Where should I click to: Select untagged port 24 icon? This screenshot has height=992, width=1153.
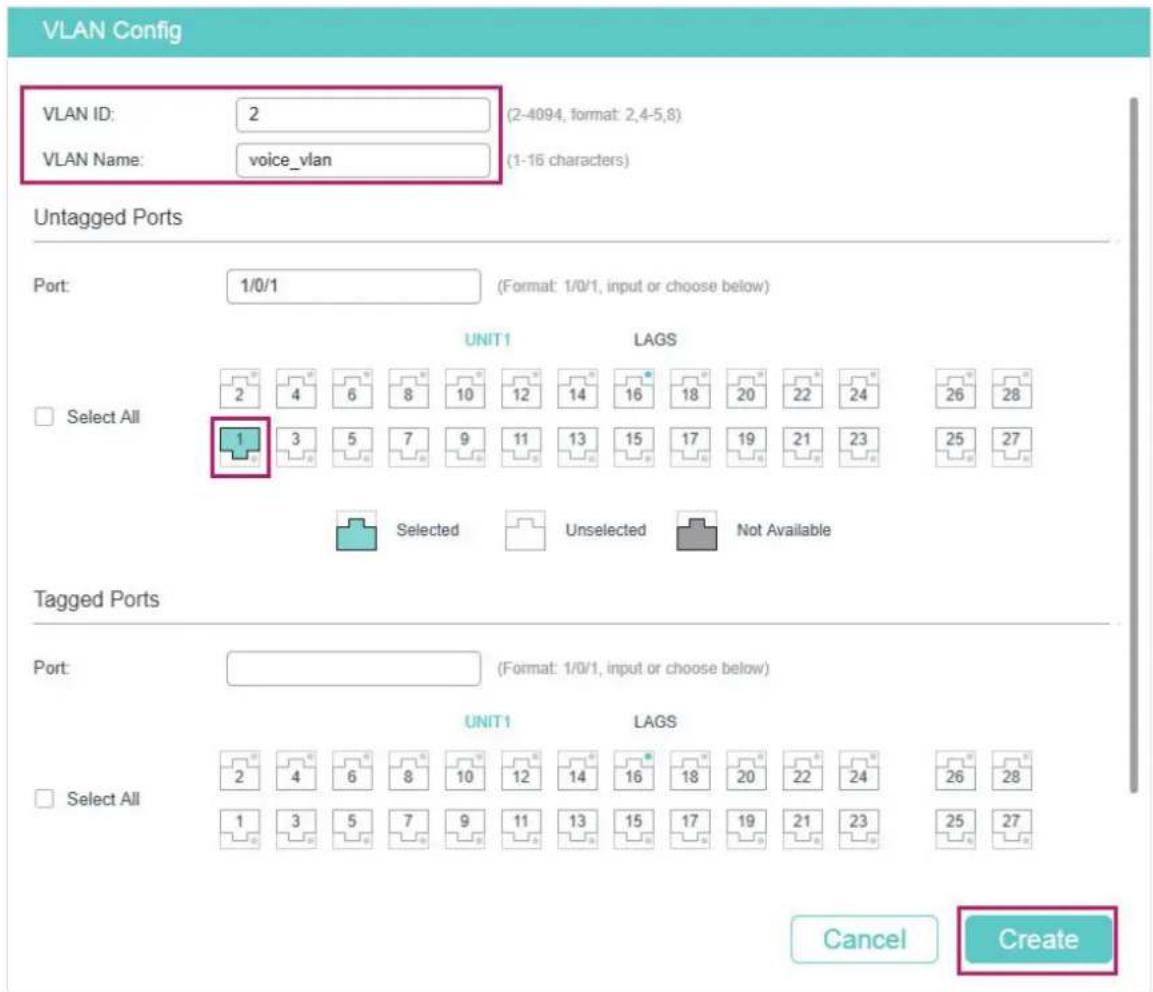[859, 388]
